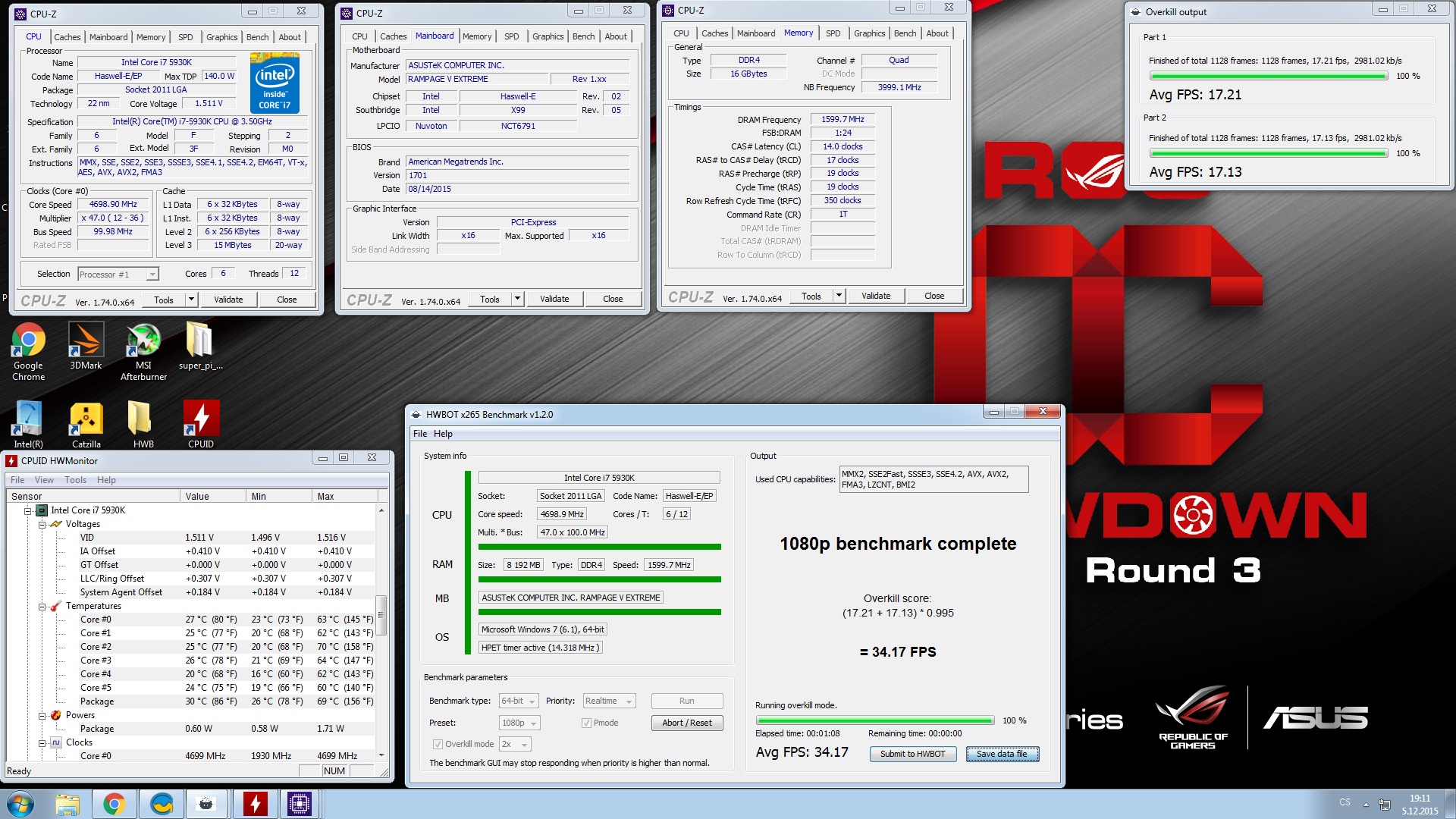
Task: Open SPD tab in CPU-Z Mainboard window
Action: click(x=512, y=36)
